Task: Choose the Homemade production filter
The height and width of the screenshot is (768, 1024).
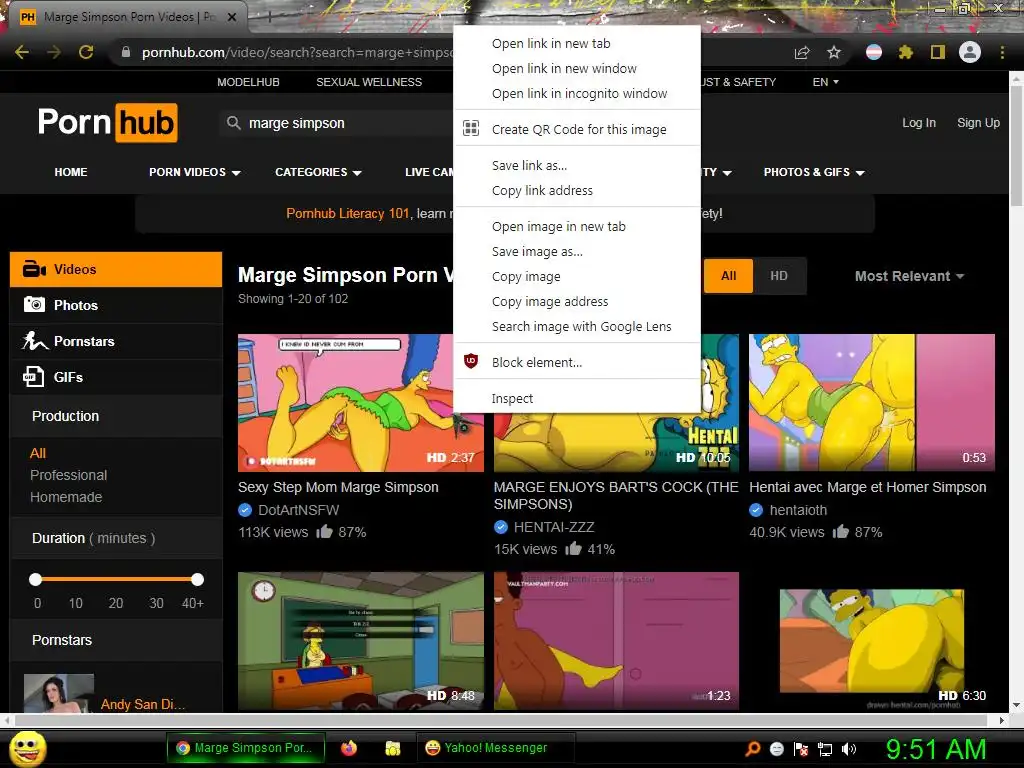Action: click(66, 497)
